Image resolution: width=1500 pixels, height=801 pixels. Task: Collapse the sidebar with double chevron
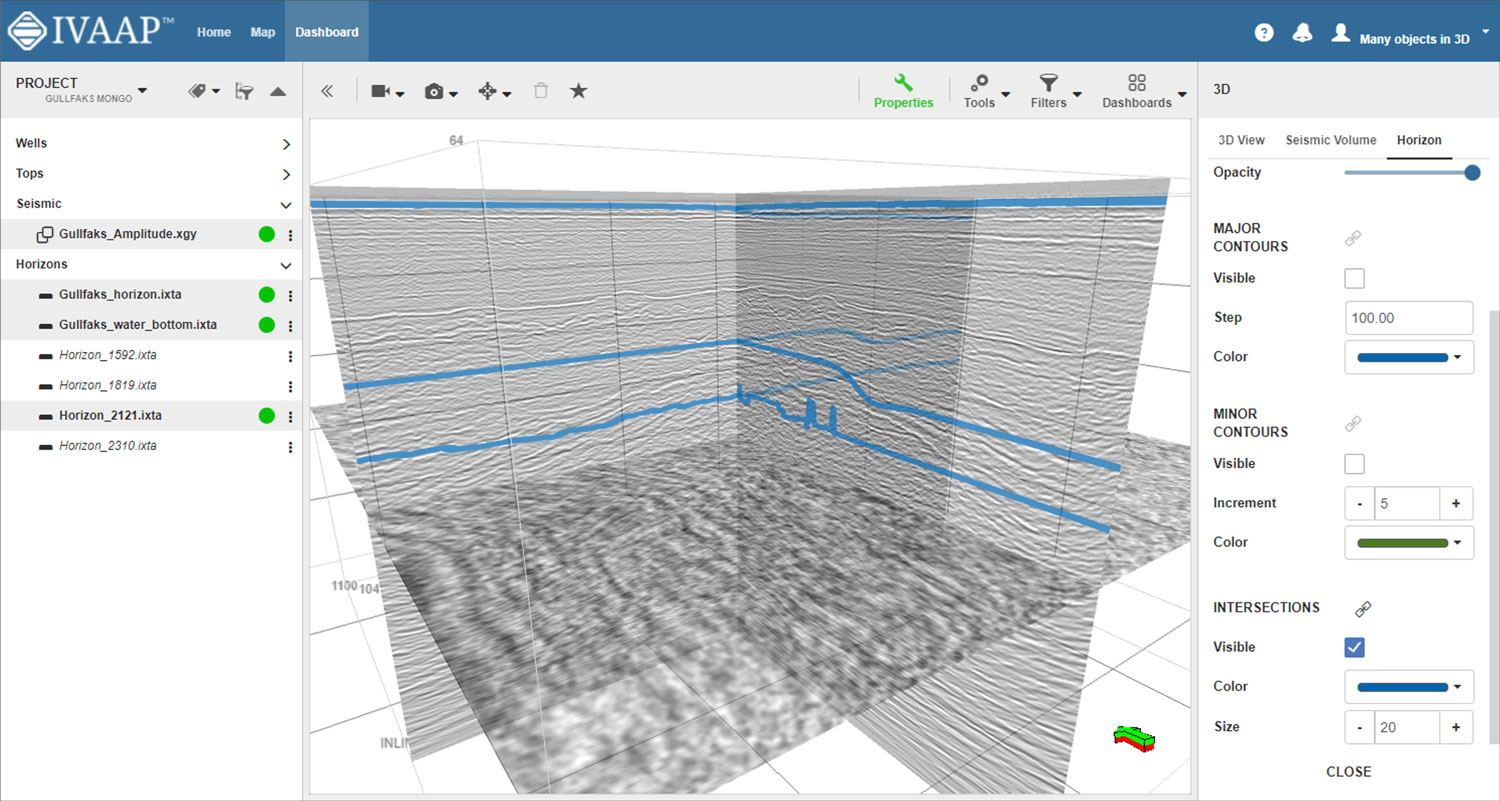tap(326, 91)
